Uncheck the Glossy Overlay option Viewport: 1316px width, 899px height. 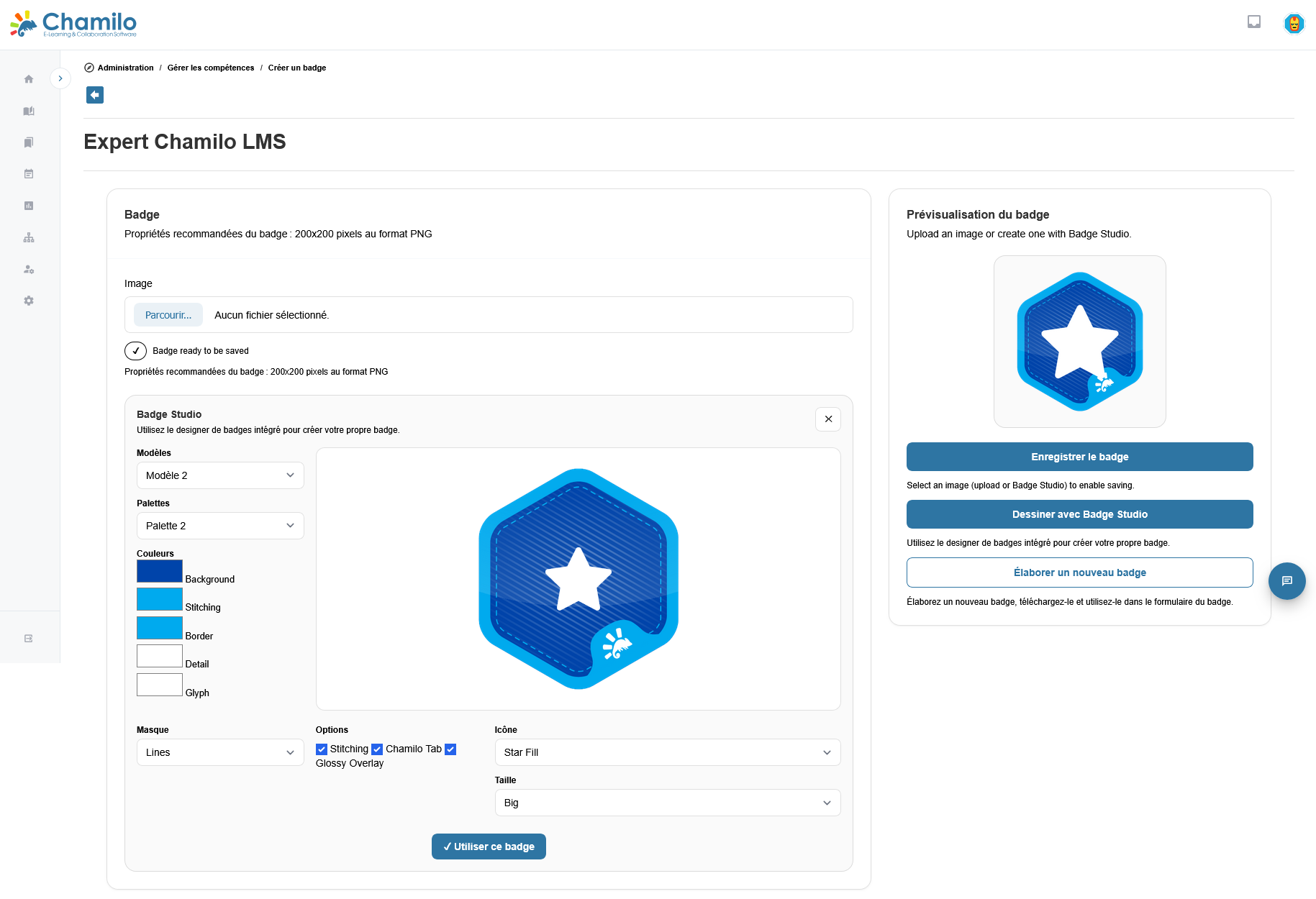point(450,749)
